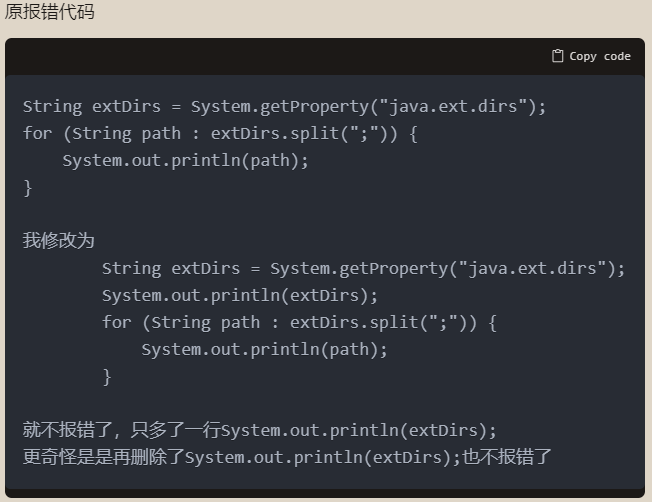652x502 pixels.
Task: Click the first closing curly brace
Action: click(27, 188)
